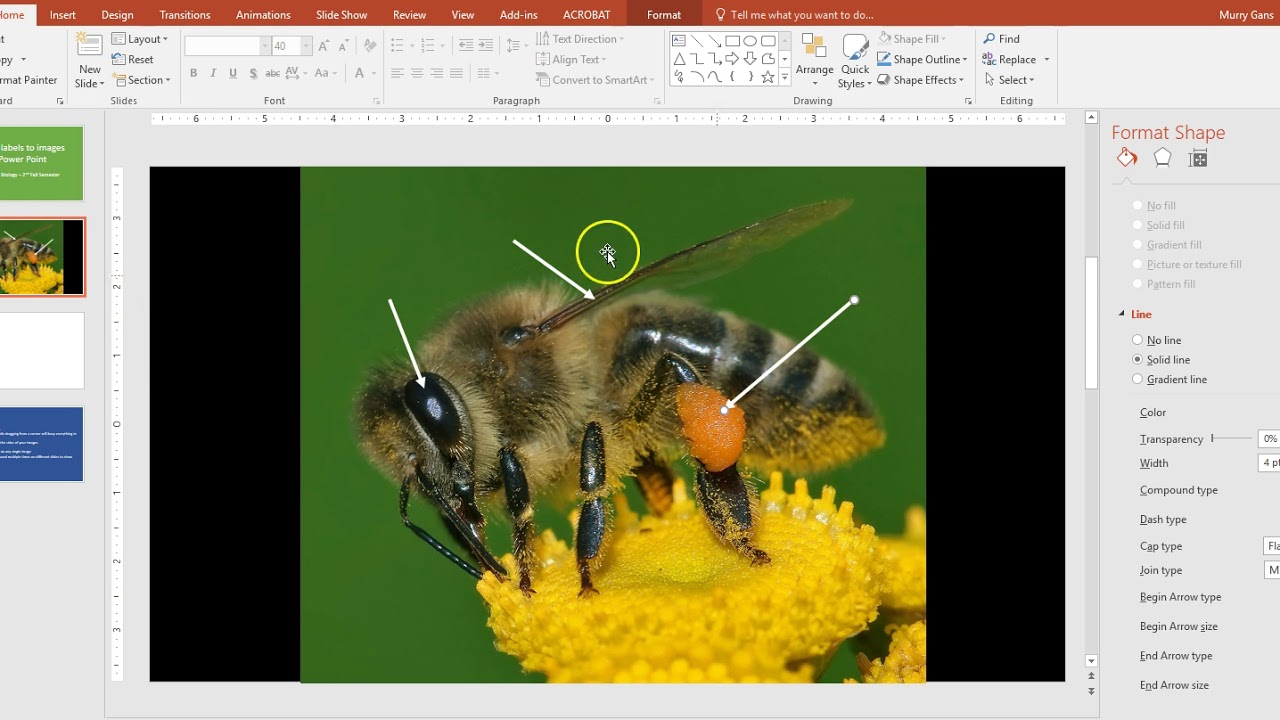Image resolution: width=1280 pixels, height=720 pixels.
Task: Click the New Slide button
Action: [89, 62]
